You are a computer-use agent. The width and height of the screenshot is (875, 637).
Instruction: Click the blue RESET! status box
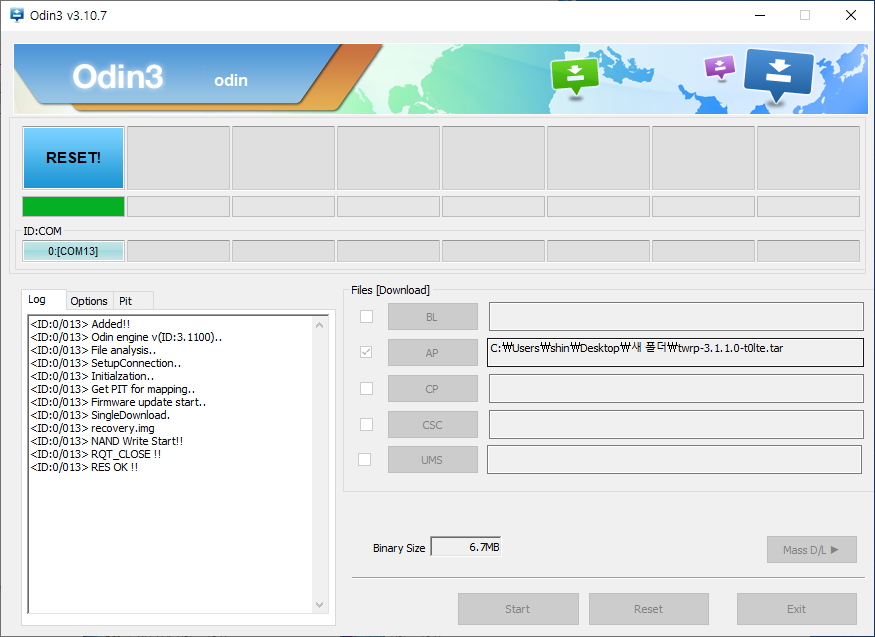[x=74, y=158]
